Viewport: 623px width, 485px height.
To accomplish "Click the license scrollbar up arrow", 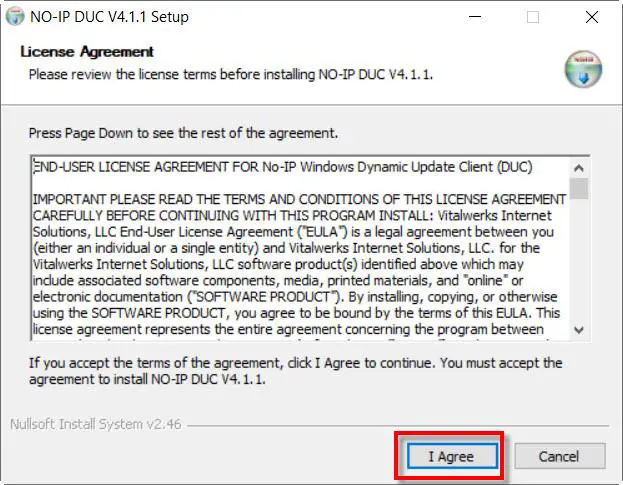I will pos(580,165).
